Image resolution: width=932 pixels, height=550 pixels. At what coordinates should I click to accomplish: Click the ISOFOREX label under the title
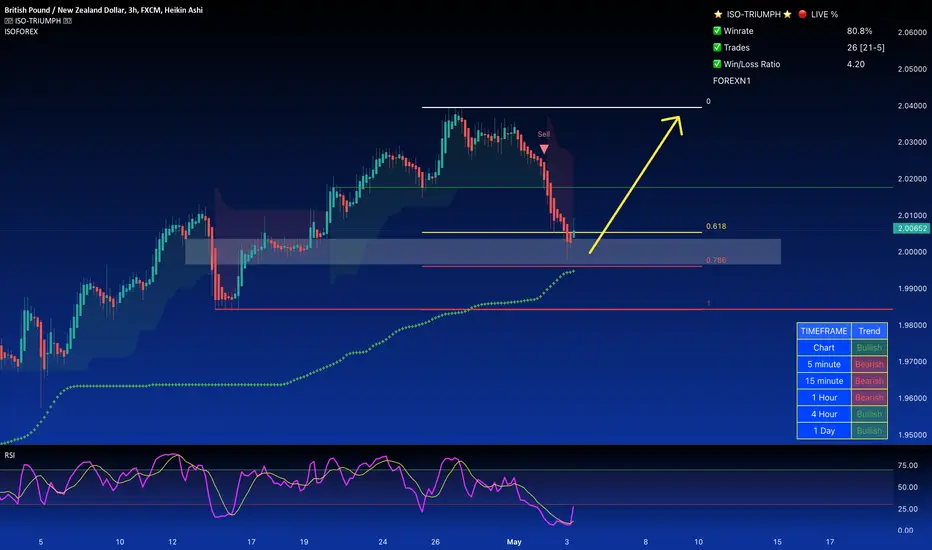[x=21, y=32]
